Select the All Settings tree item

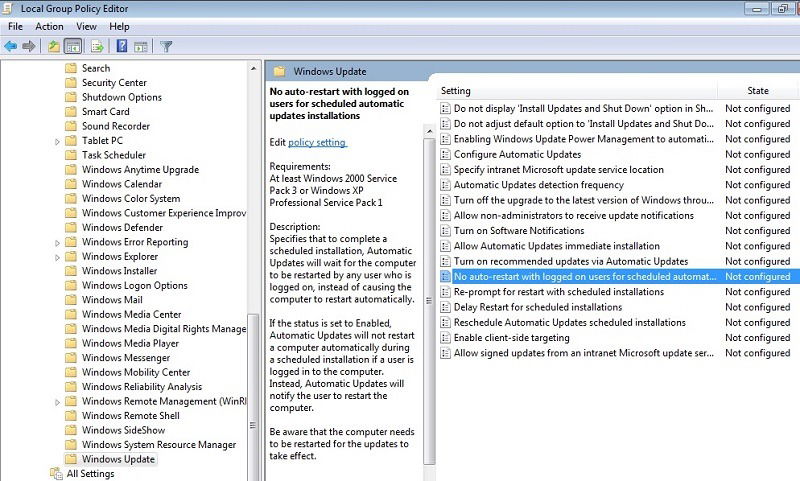tap(90, 473)
